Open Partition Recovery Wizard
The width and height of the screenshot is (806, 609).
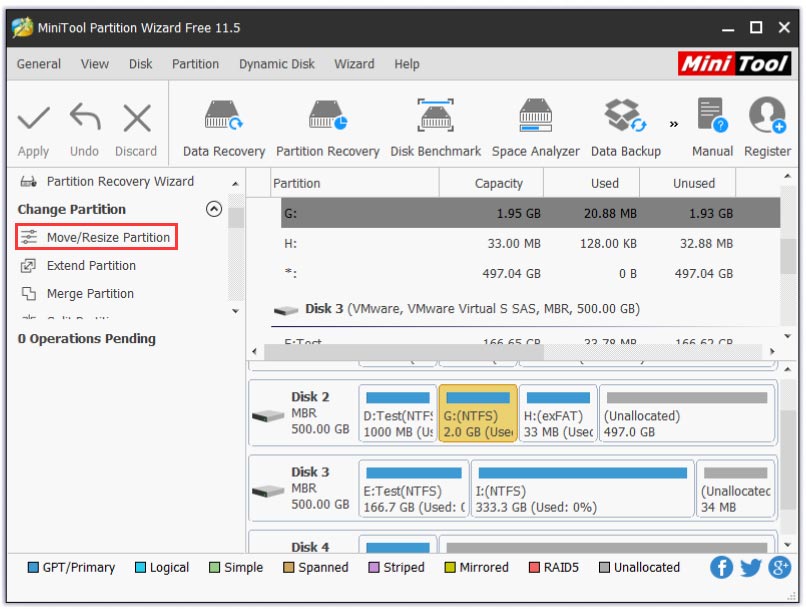click(120, 181)
